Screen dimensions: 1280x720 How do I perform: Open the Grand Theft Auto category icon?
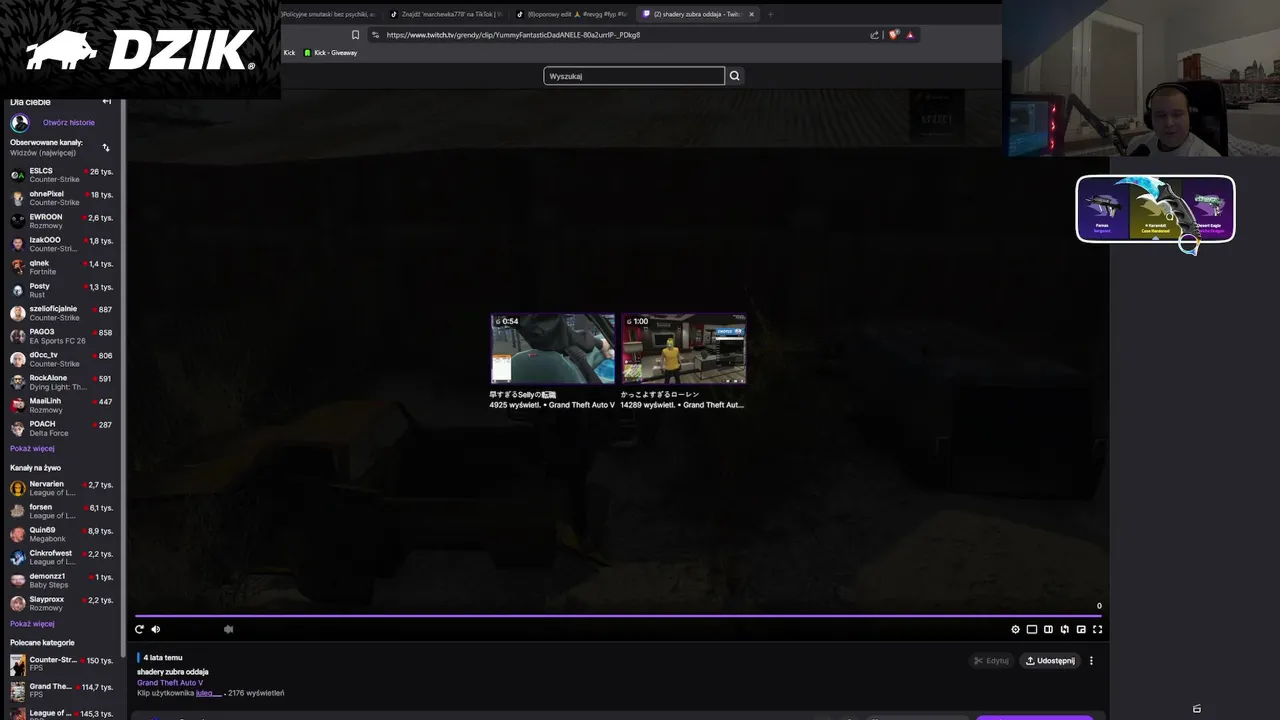pyautogui.click(x=18, y=691)
